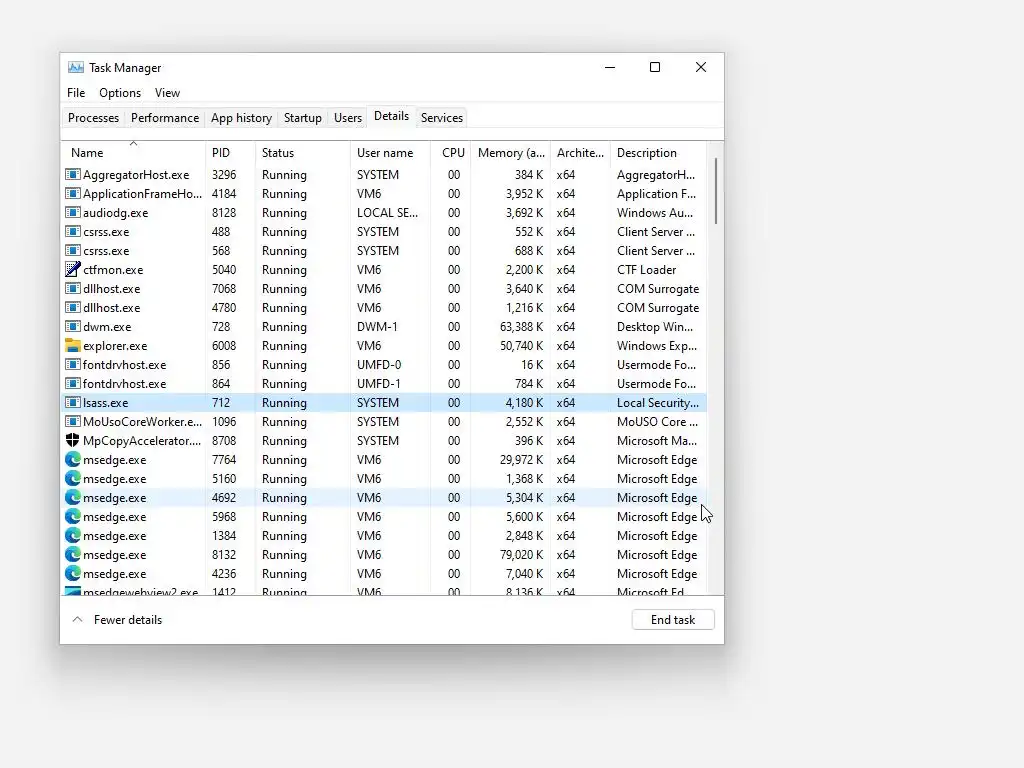This screenshot has height=768, width=1024.
Task: Maximize the Task Manager window
Action: click(655, 67)
